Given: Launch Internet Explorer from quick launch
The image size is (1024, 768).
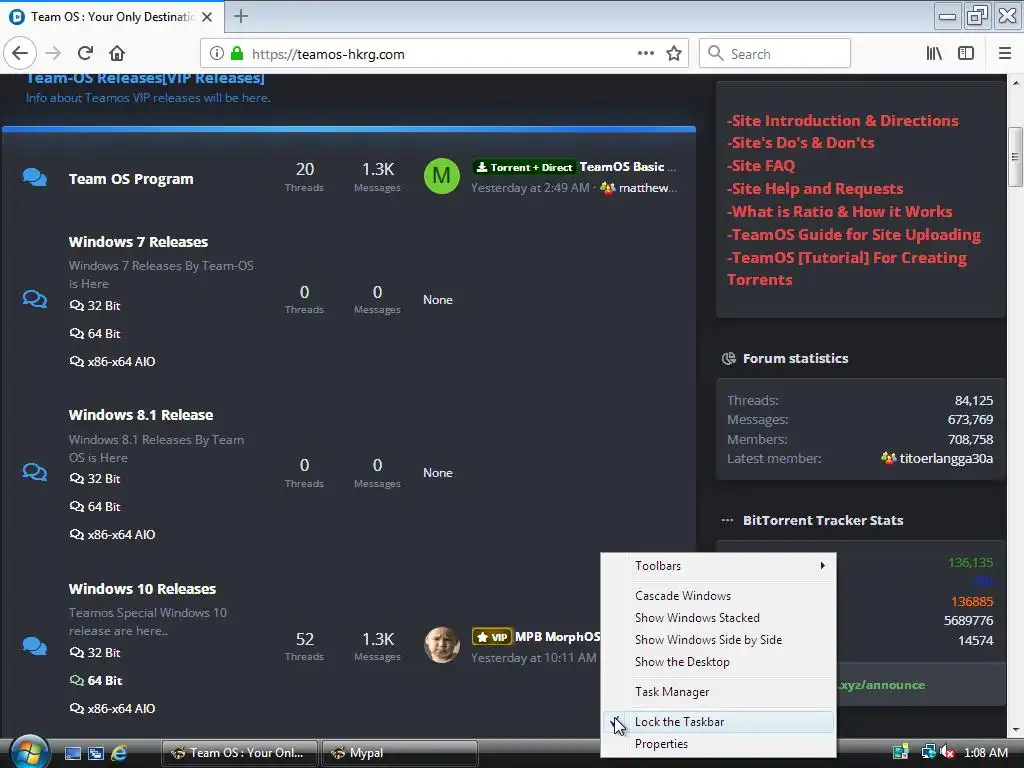Looking at the screenshot, I should (119, 753).
